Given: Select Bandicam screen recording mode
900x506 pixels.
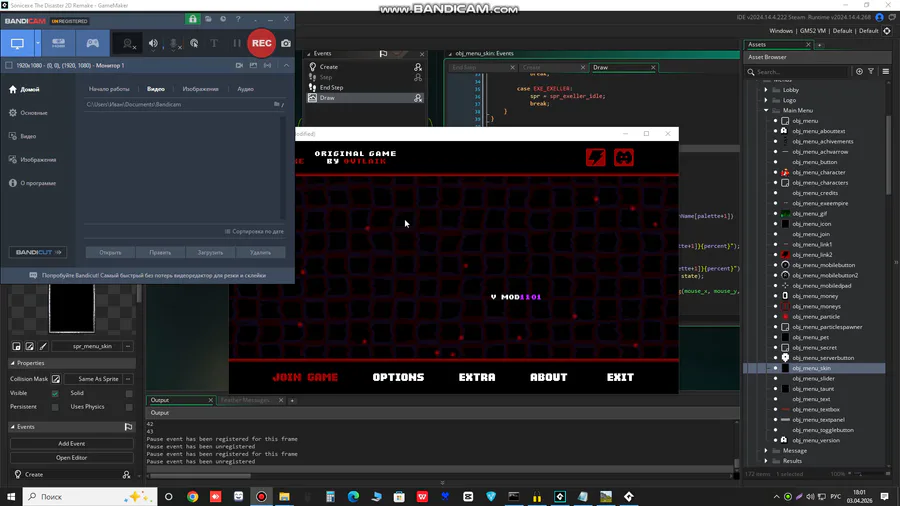Looking at the screenshot, I should 17,44.
